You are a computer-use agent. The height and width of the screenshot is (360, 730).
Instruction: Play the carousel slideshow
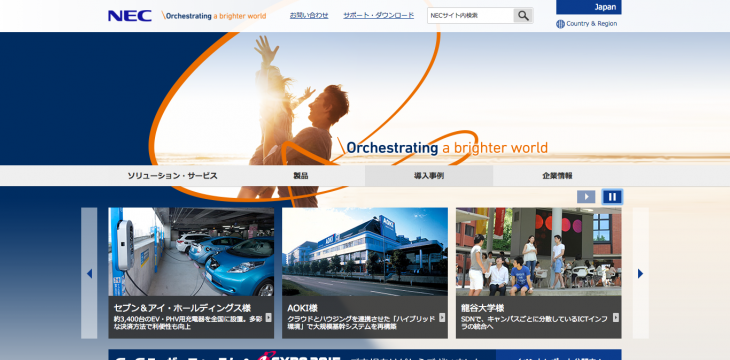586,197
